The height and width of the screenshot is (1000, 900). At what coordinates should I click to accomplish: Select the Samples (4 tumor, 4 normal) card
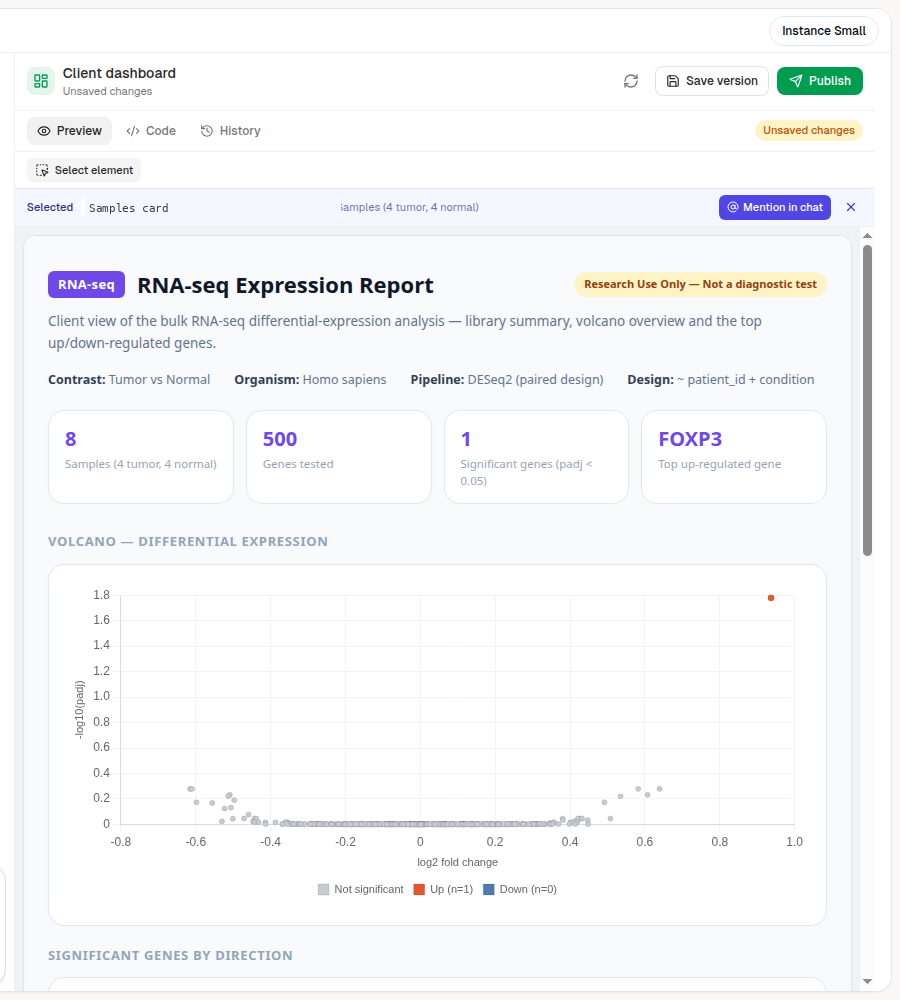141,457
